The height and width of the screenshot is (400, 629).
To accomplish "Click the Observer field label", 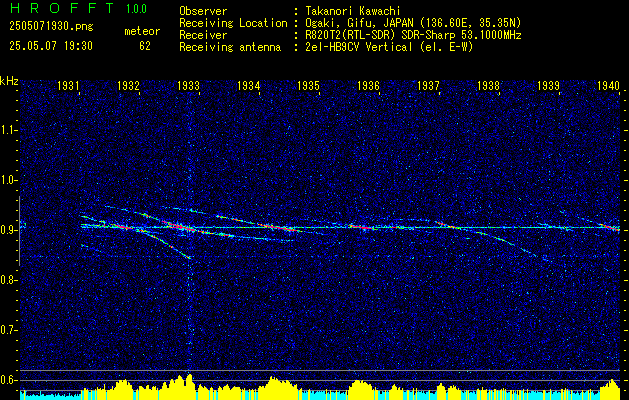I will [203, 11].
